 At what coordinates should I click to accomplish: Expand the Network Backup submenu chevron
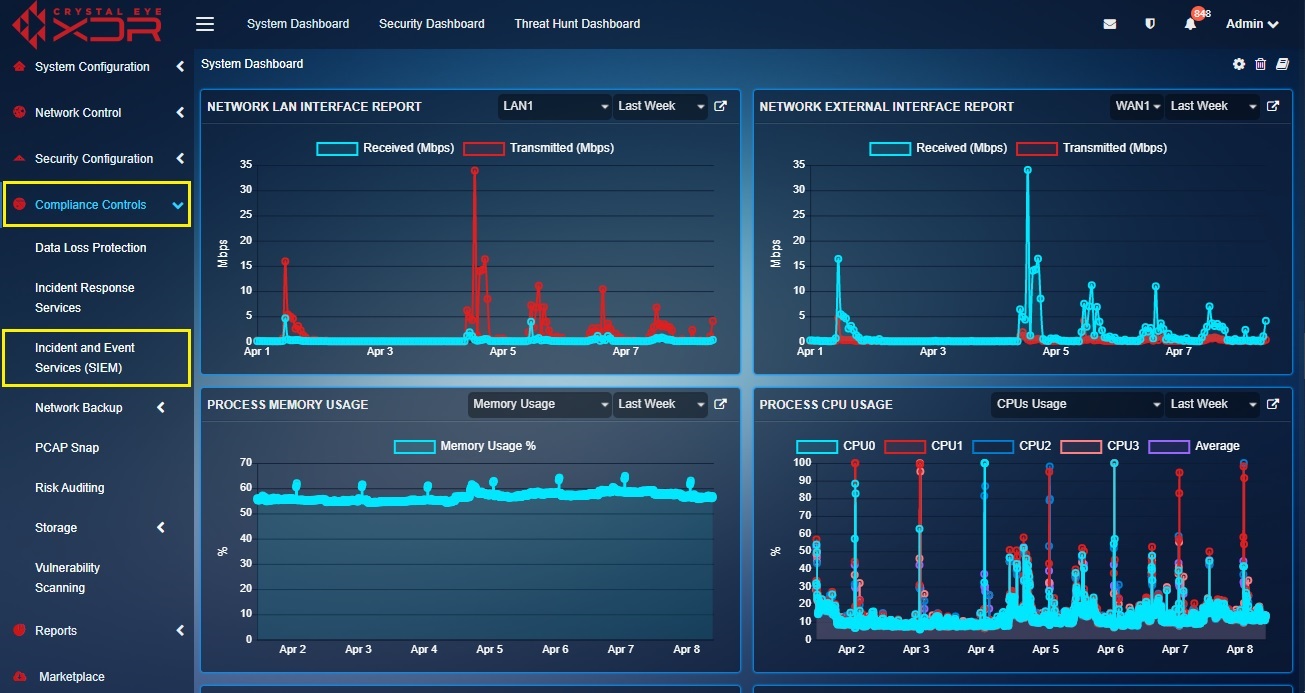[161, 408]
